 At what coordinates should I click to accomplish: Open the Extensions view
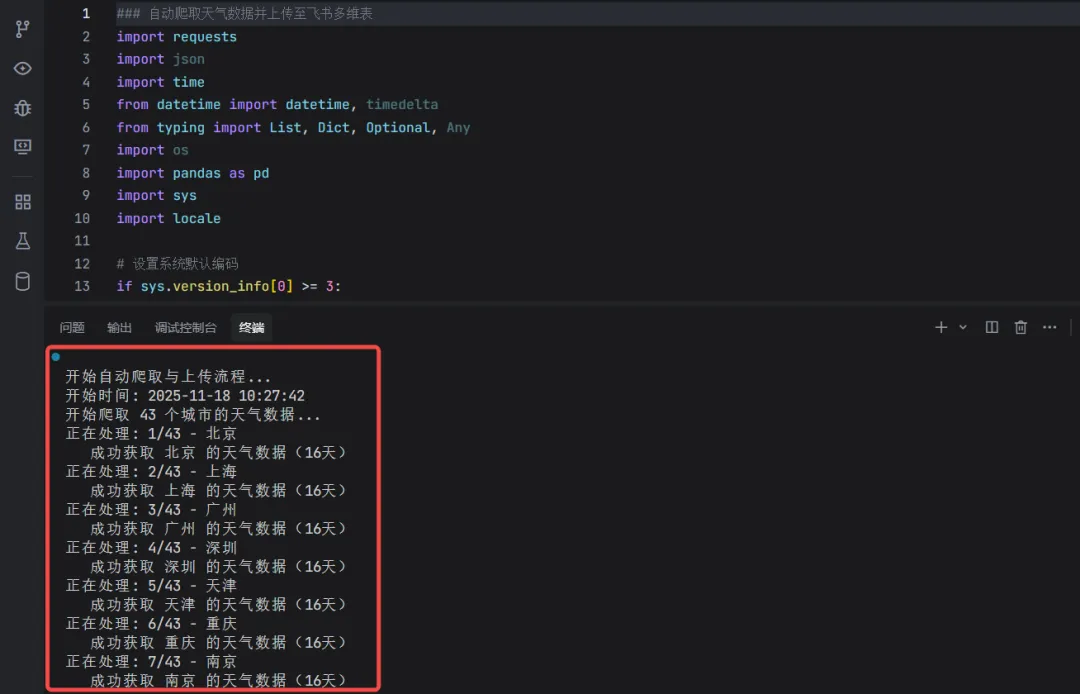[x=22, y=201]
